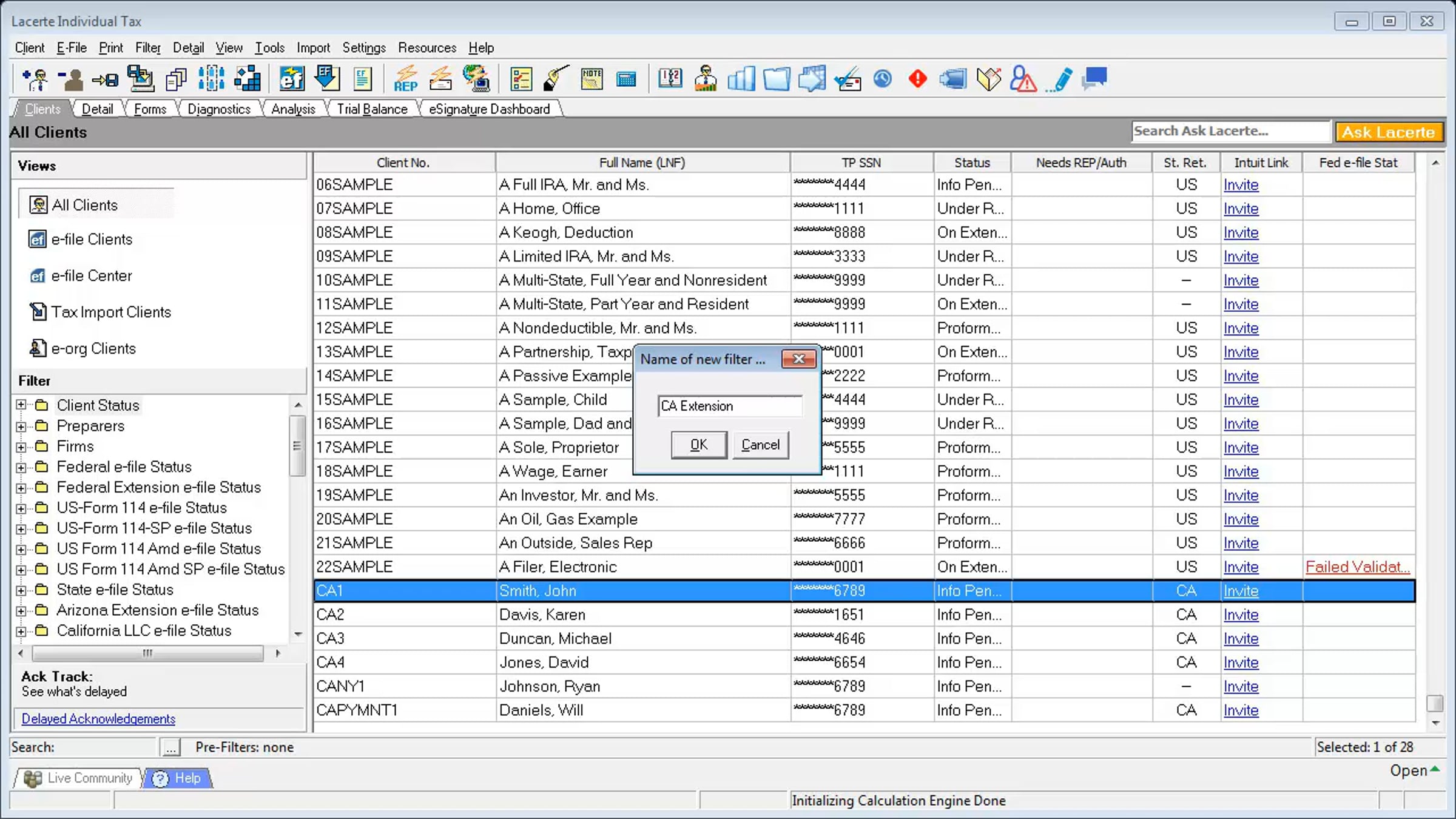Open the NOTE icon in toolbar
The width and height of the screenshot is (1456, 819).
(x=591, y=79)
